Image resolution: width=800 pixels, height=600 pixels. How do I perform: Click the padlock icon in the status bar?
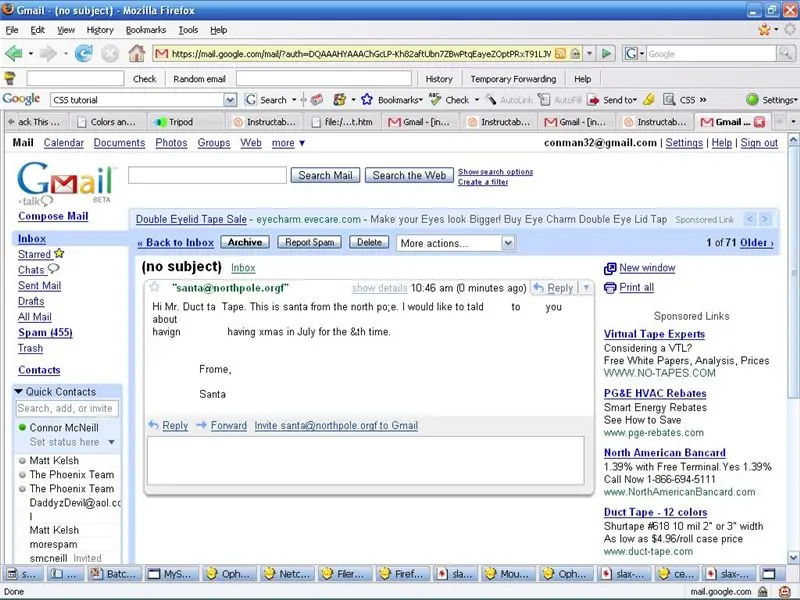tap(763, 591)
